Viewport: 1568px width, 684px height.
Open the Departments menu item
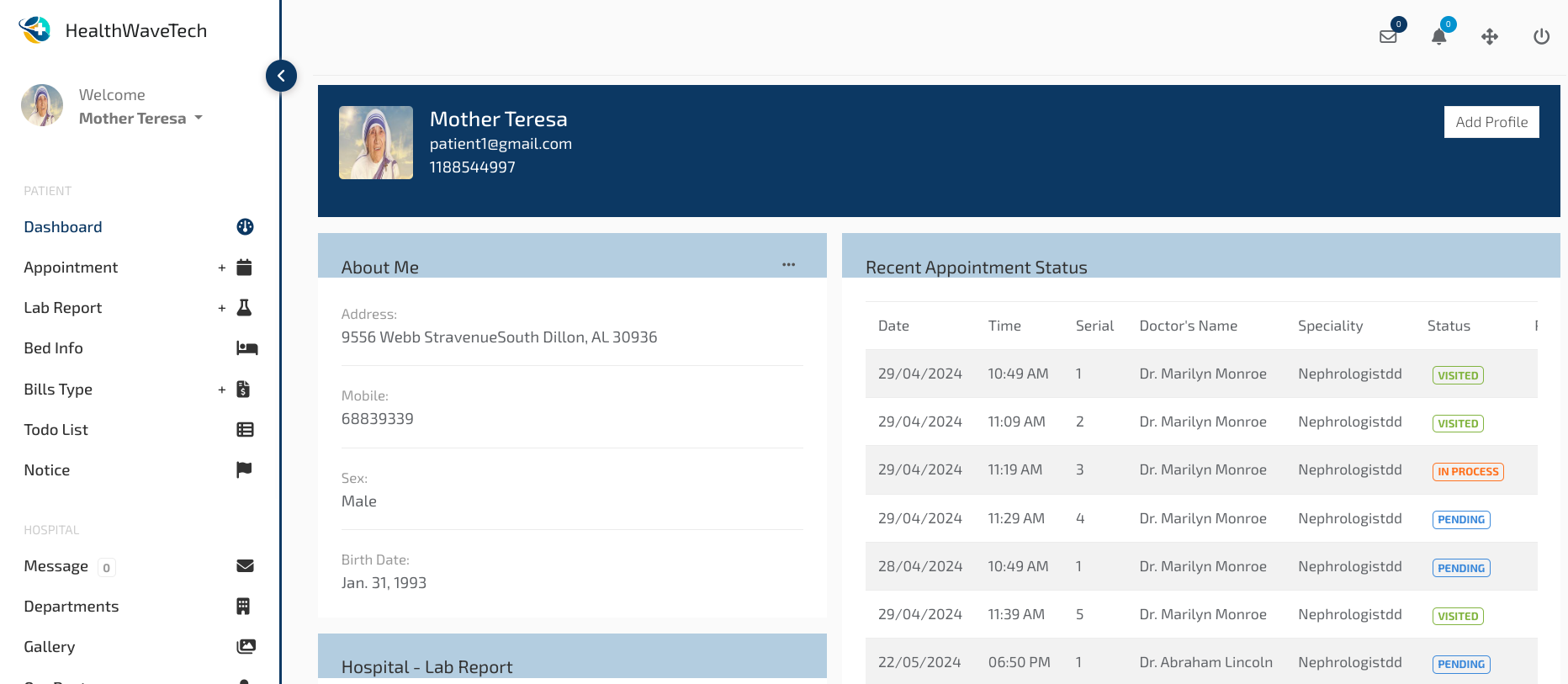72,607
